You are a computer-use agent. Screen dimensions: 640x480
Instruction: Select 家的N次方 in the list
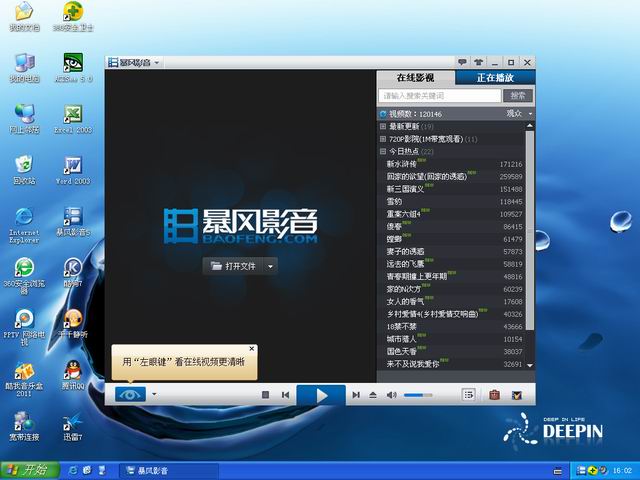[452, 289]
